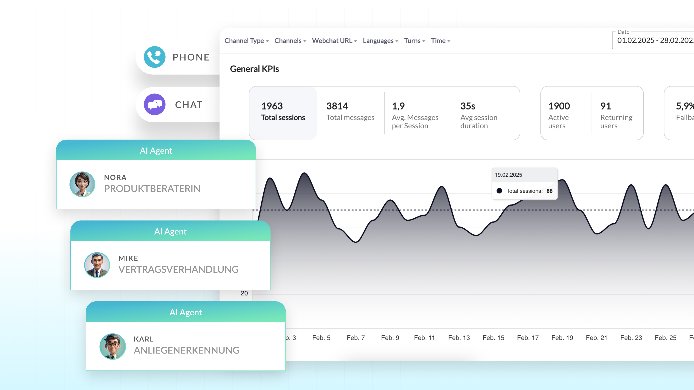Click the teal phone icon
Viewport: 694px width, 390px height.
tap(154, 57)
